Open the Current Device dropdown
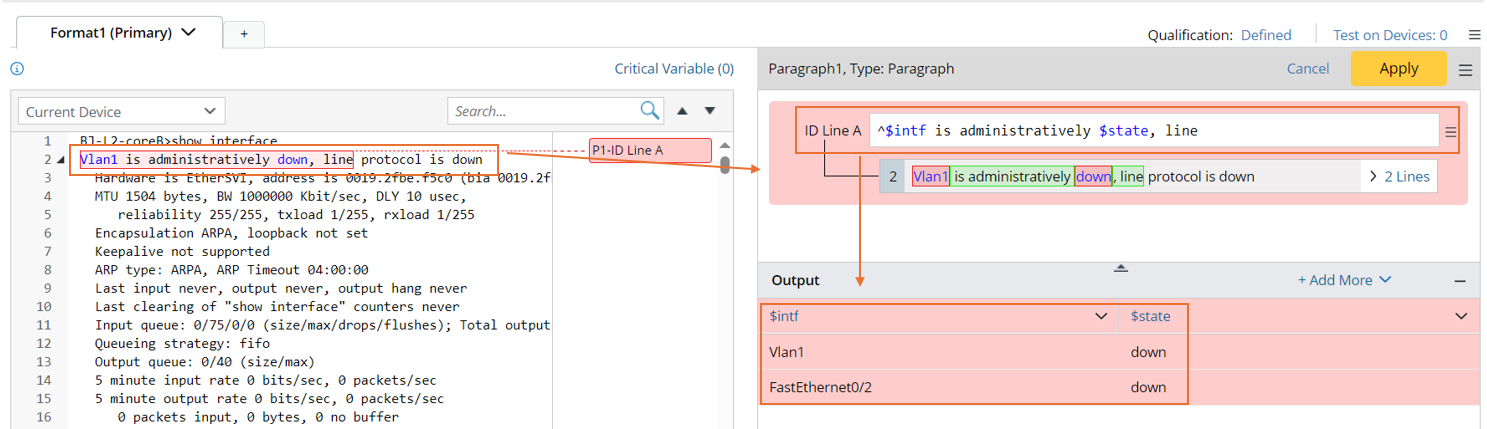The image size is (1487, 429). pyautogui.click(x=120, y=112)
